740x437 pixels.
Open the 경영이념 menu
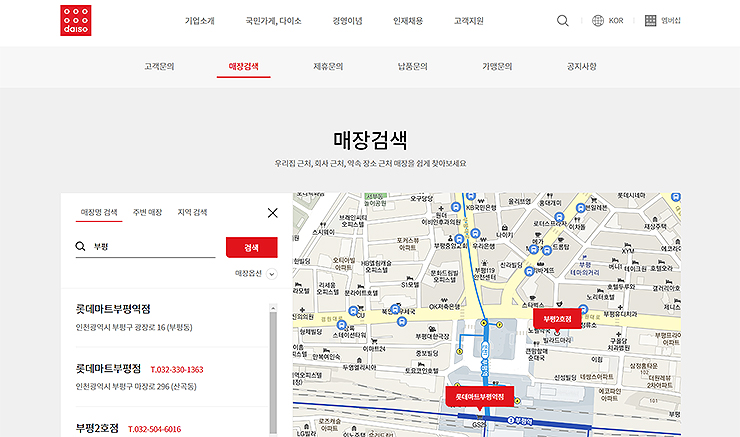point(347,21)
